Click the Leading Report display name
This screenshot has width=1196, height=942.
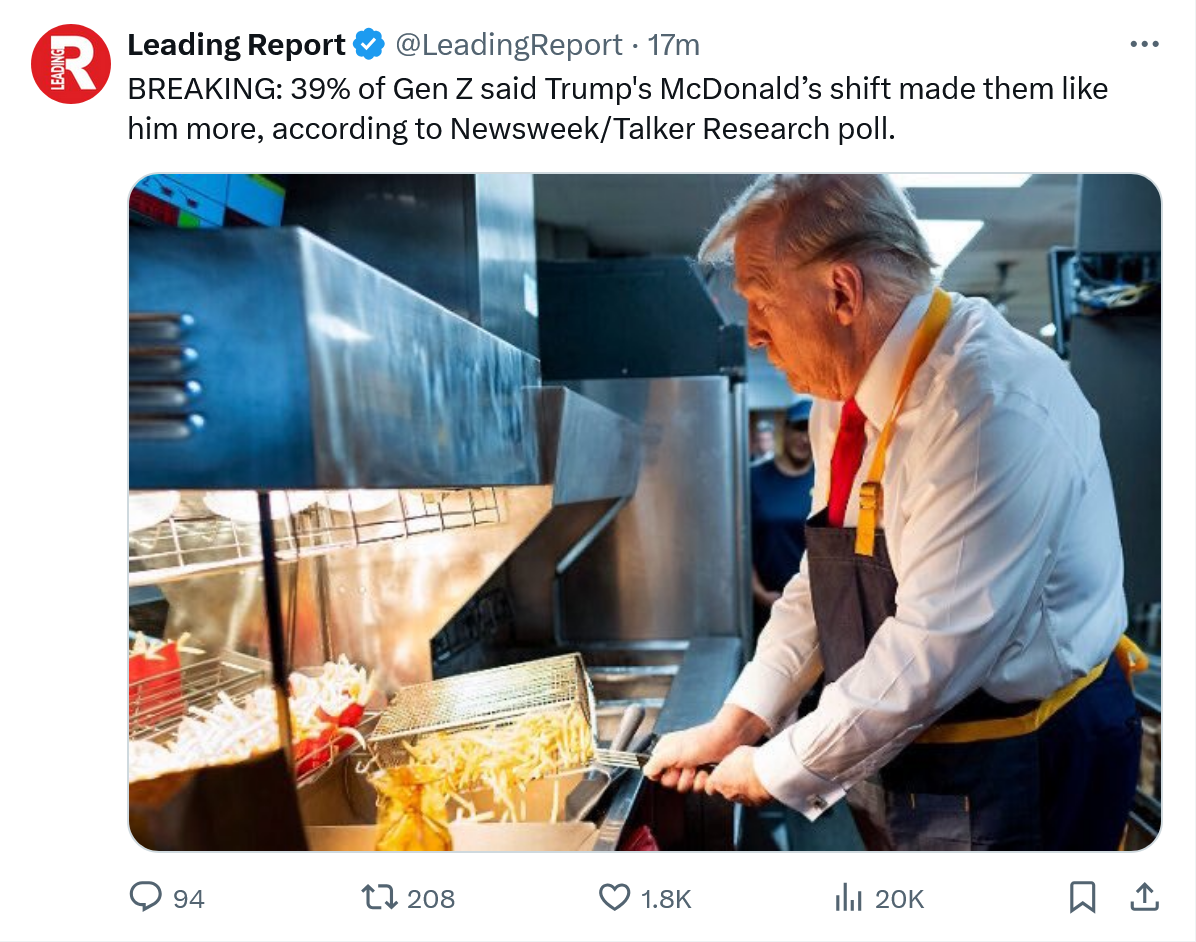tap(236, 45)
